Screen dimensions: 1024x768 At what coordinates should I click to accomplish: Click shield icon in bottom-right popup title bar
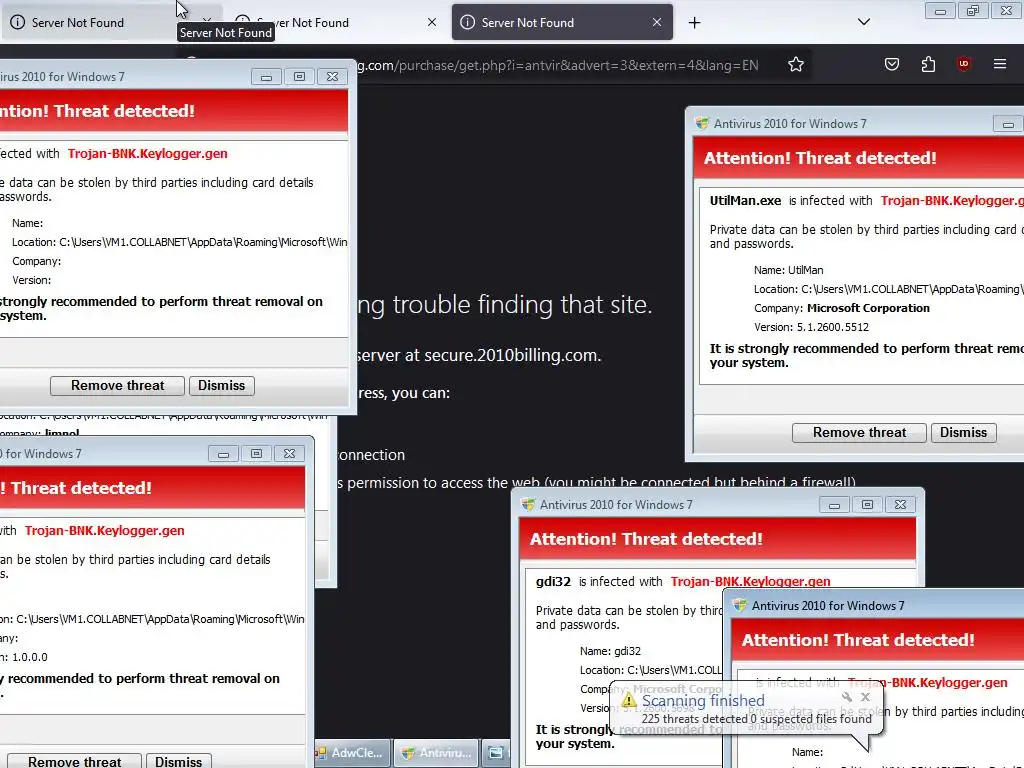[x=740, y=605]
